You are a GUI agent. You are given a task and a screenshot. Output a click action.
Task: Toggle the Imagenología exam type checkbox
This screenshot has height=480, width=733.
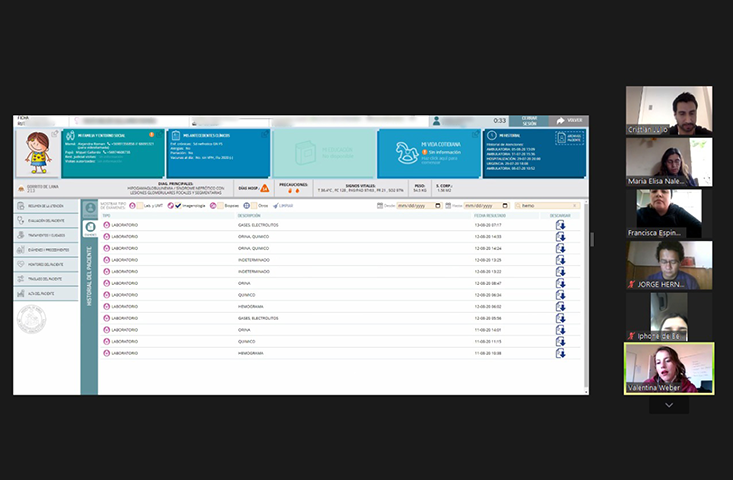pos(177,205)
